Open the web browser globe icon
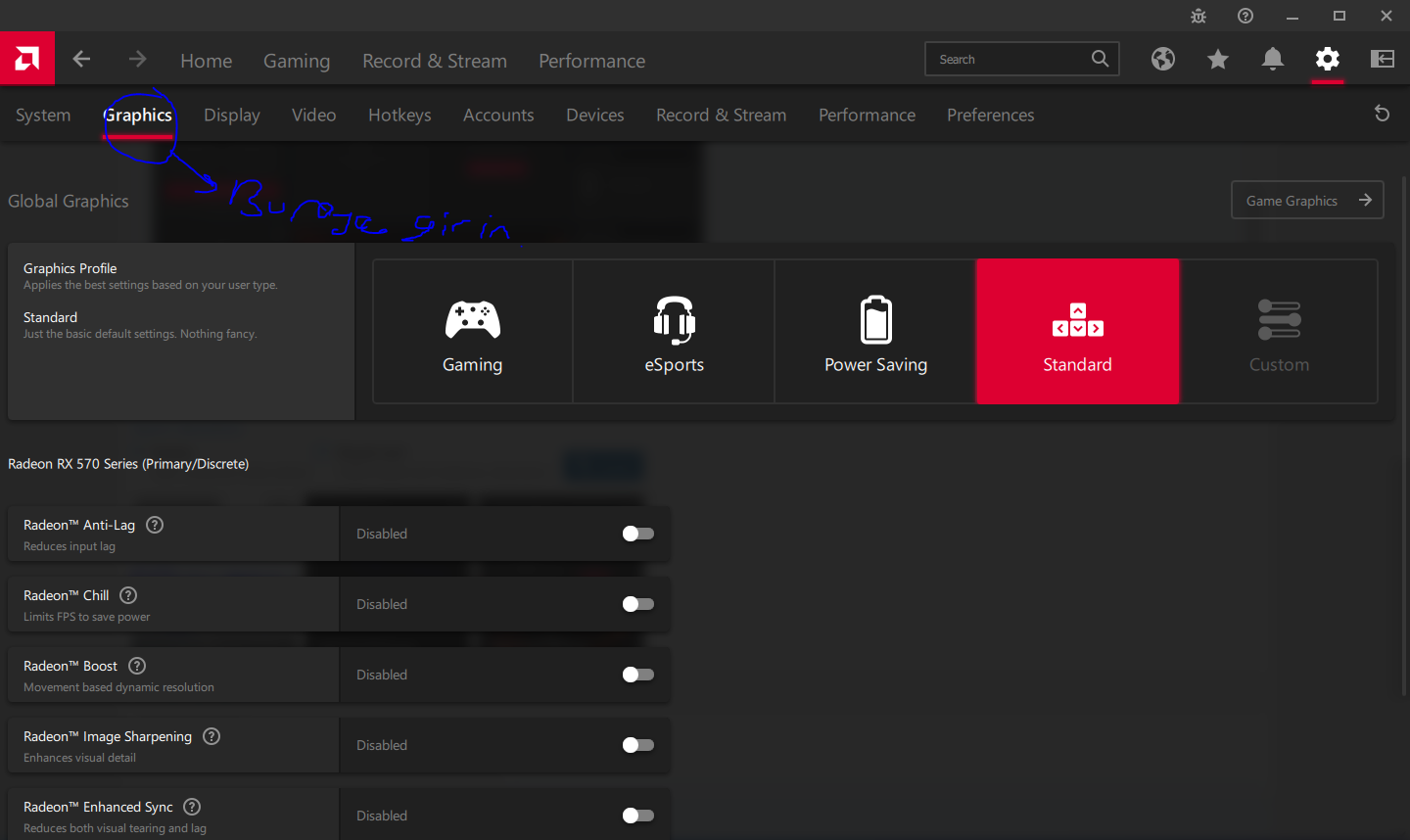Viewport: 1410px width, 840px height. [1163, 59]
